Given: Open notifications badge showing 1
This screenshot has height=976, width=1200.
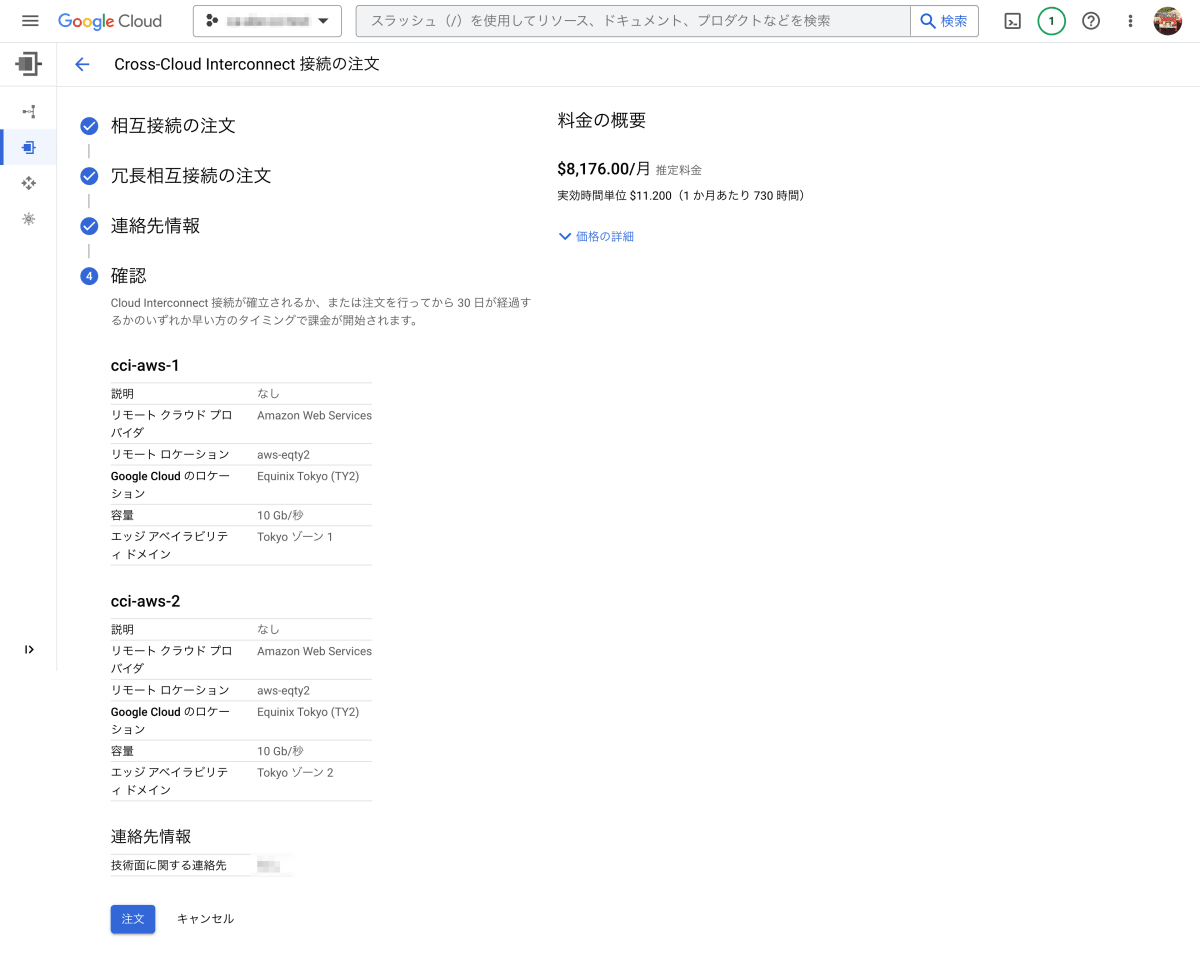Looking at the screenshot, I should 1051,21.
